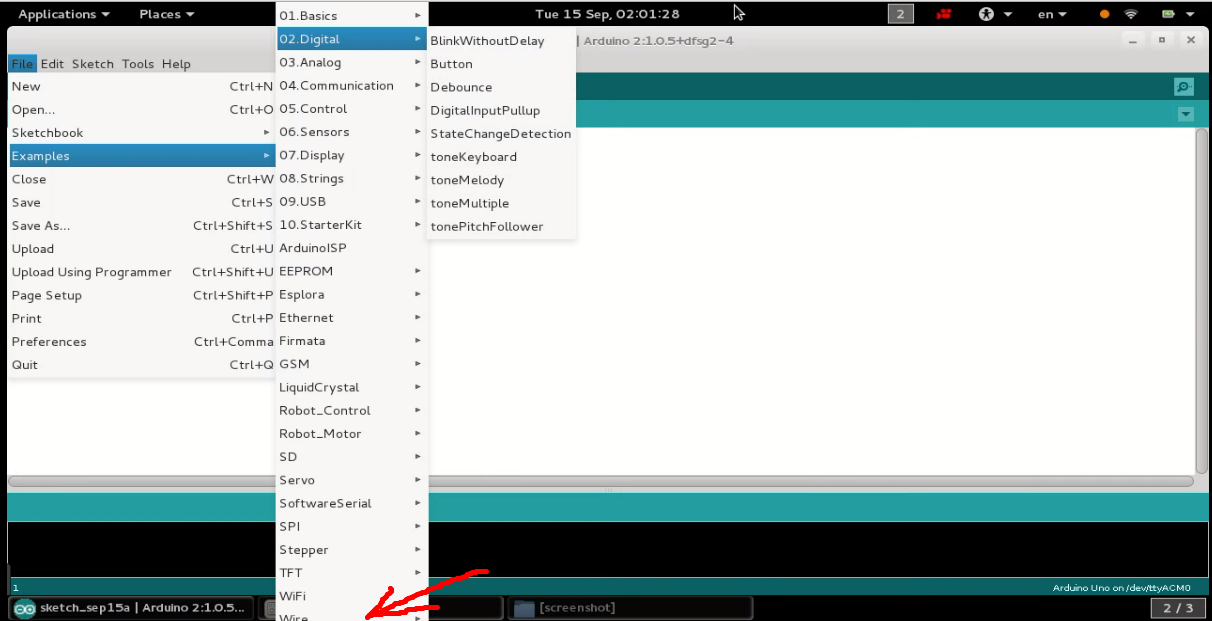Screen dimensions: 1212x621
Task: Open the DigitalInputPullup example
Action: point(502,110)
